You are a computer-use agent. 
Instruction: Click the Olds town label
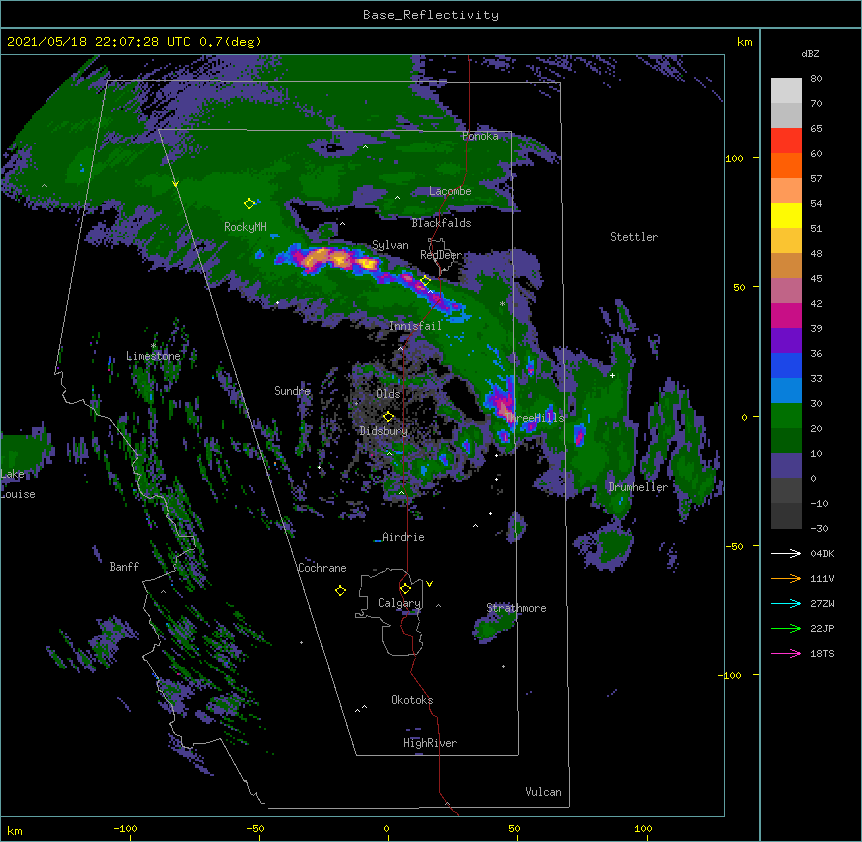pyautogui.click(x=388, y=394)
